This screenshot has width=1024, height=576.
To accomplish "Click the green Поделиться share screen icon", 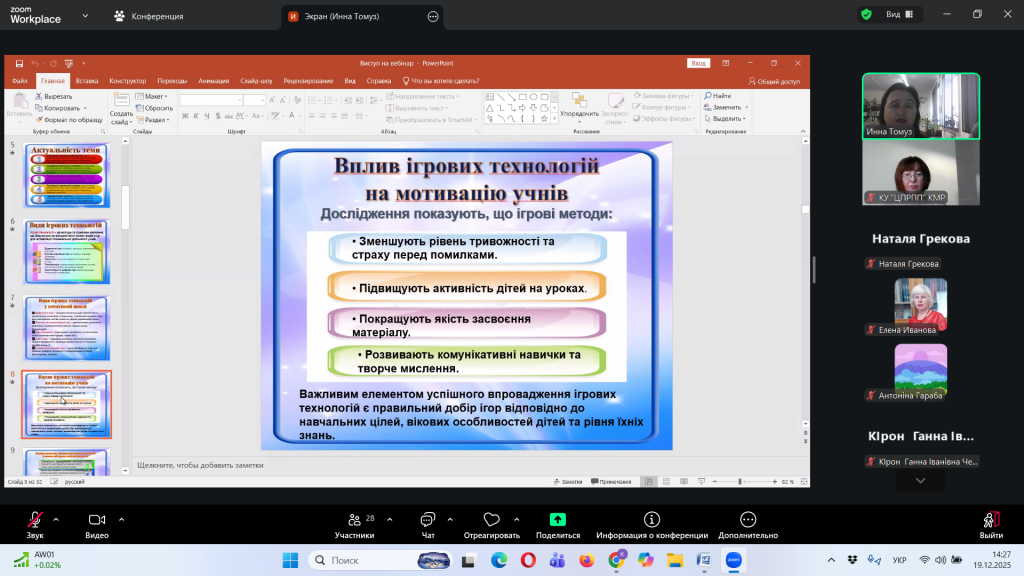I will (x=558, y=519).
